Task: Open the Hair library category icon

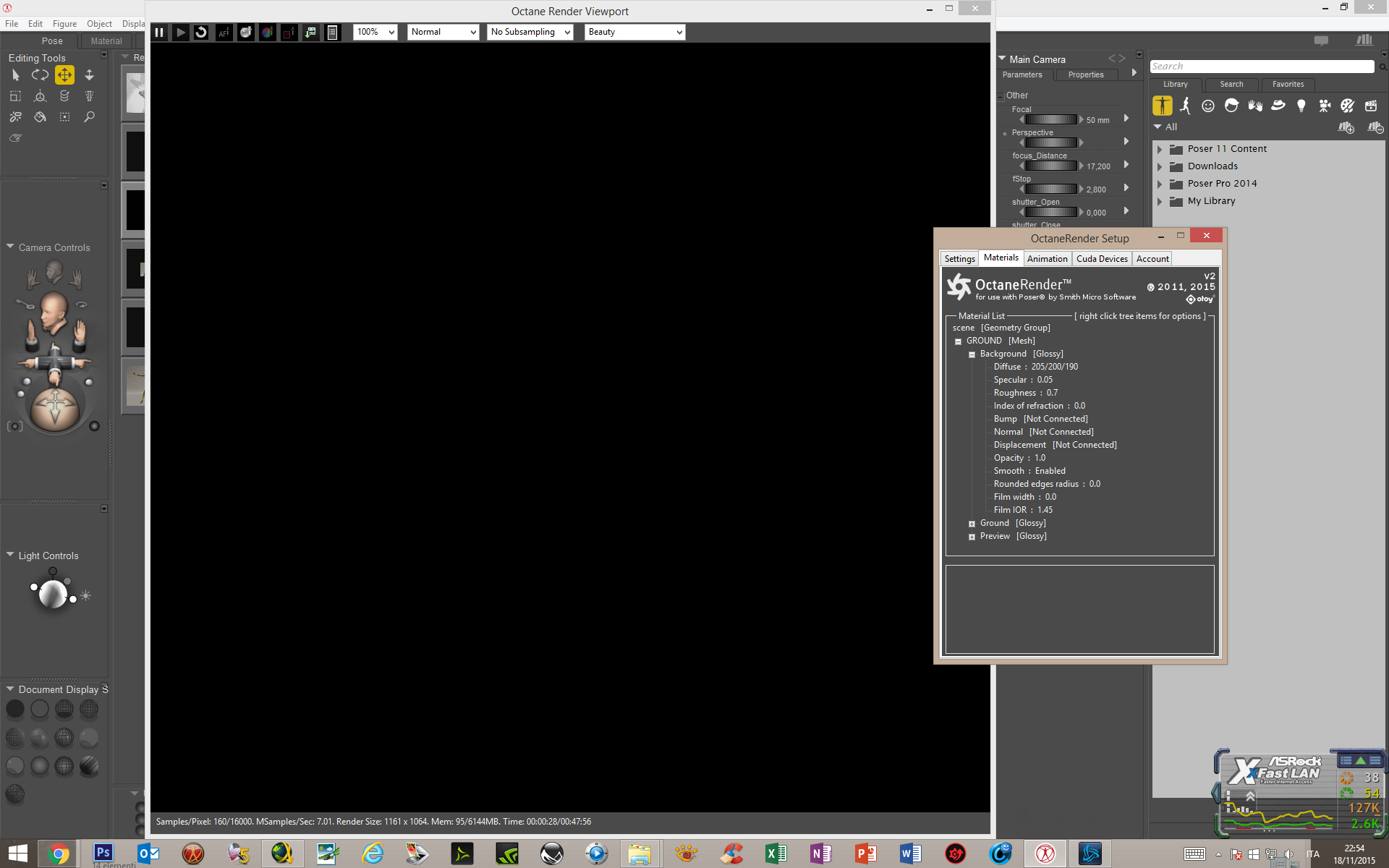Action: [x=1231, y=106]
